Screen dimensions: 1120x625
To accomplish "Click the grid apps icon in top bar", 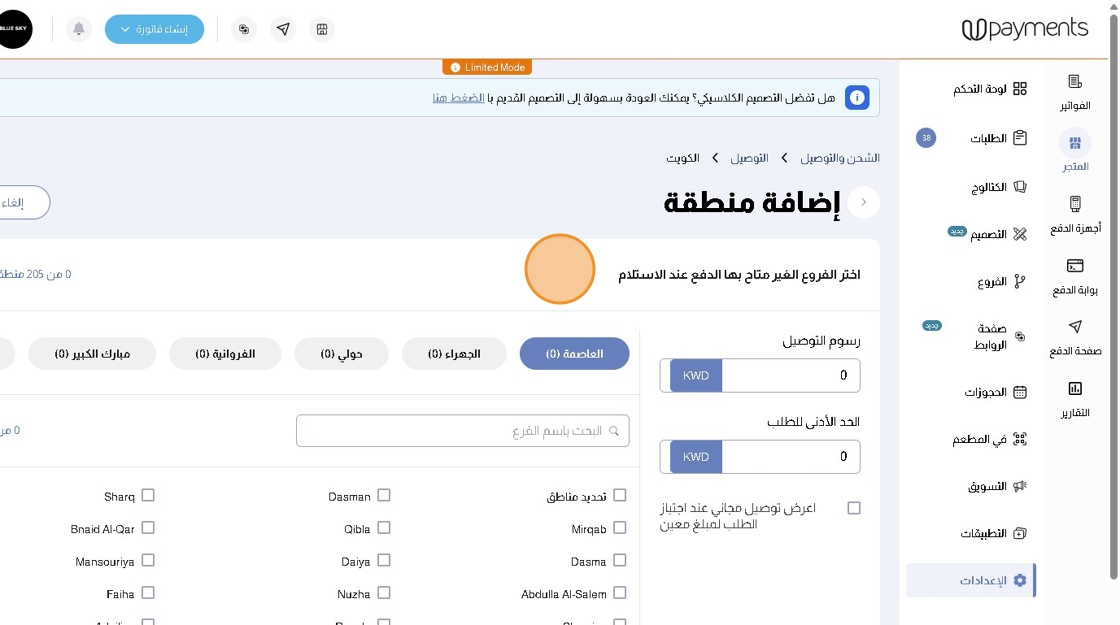I will point(322,29).
